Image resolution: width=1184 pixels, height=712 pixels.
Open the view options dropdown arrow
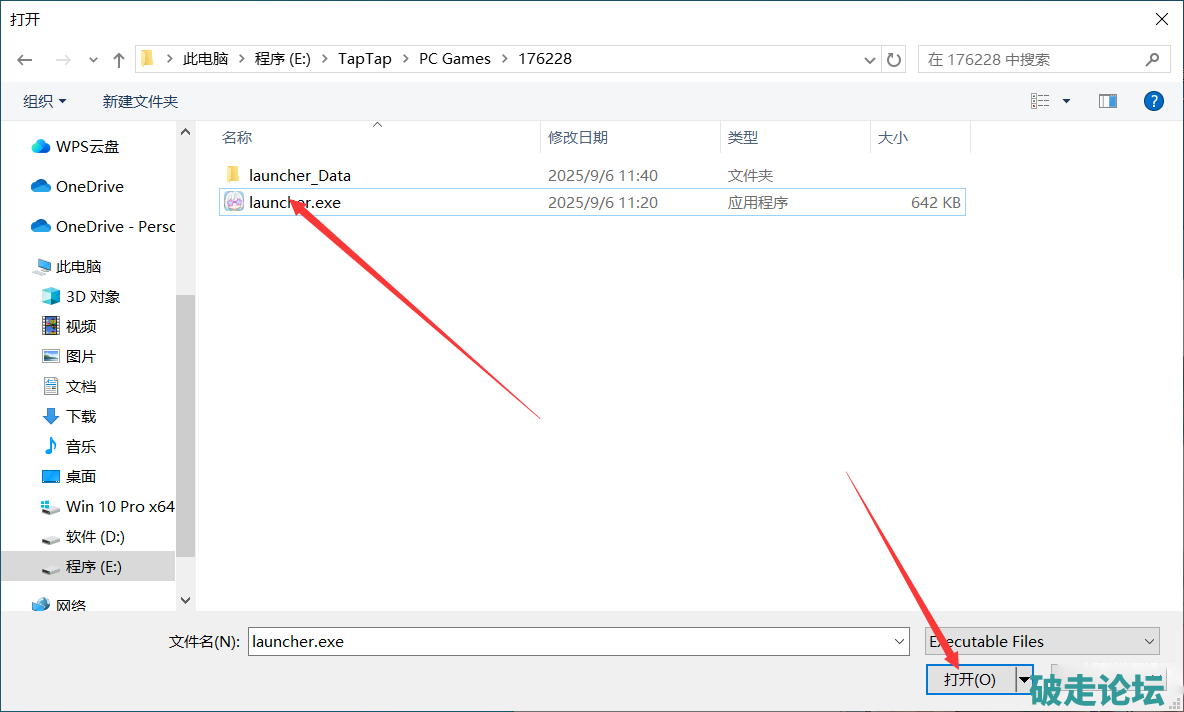point(1066,101)
